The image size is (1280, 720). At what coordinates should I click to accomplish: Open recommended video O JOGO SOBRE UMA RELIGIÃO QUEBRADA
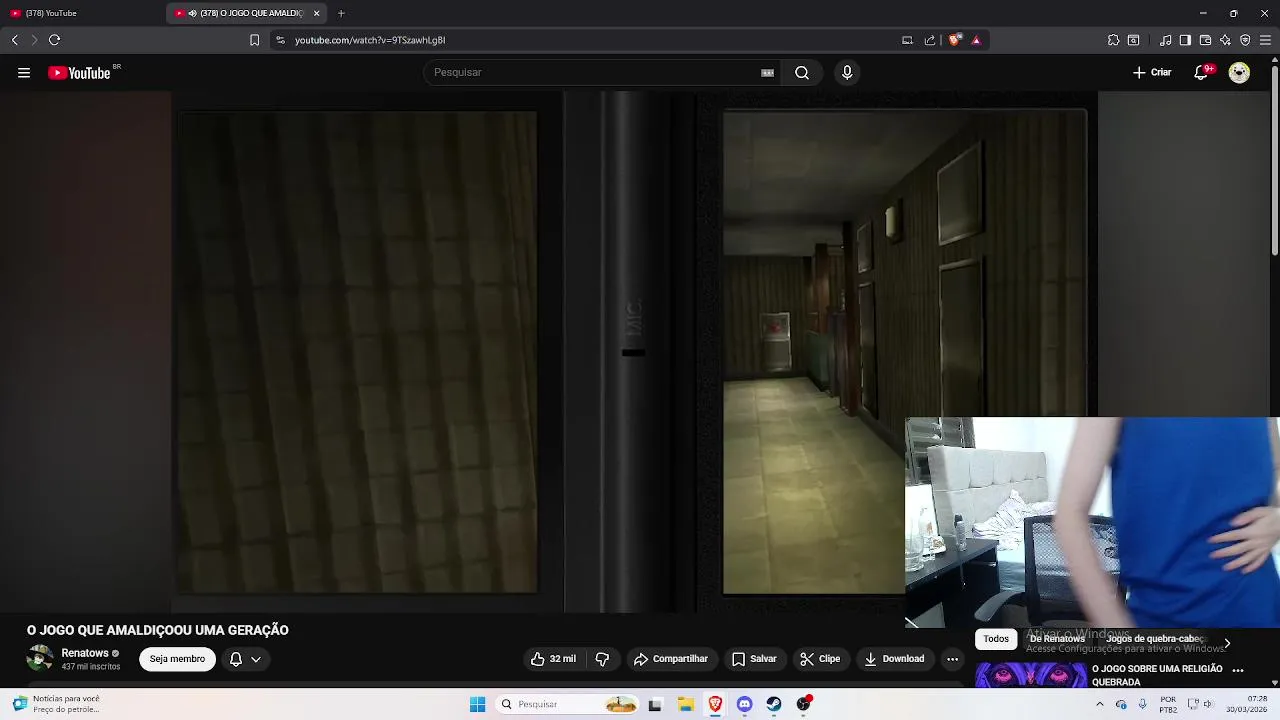click(x=1157, y=675)
